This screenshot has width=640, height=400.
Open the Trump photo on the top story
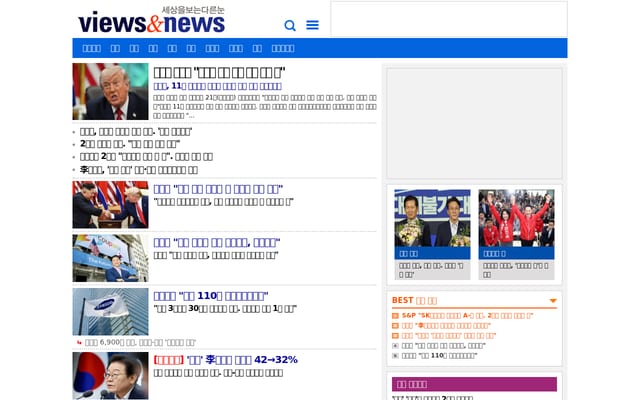(111, 91)
